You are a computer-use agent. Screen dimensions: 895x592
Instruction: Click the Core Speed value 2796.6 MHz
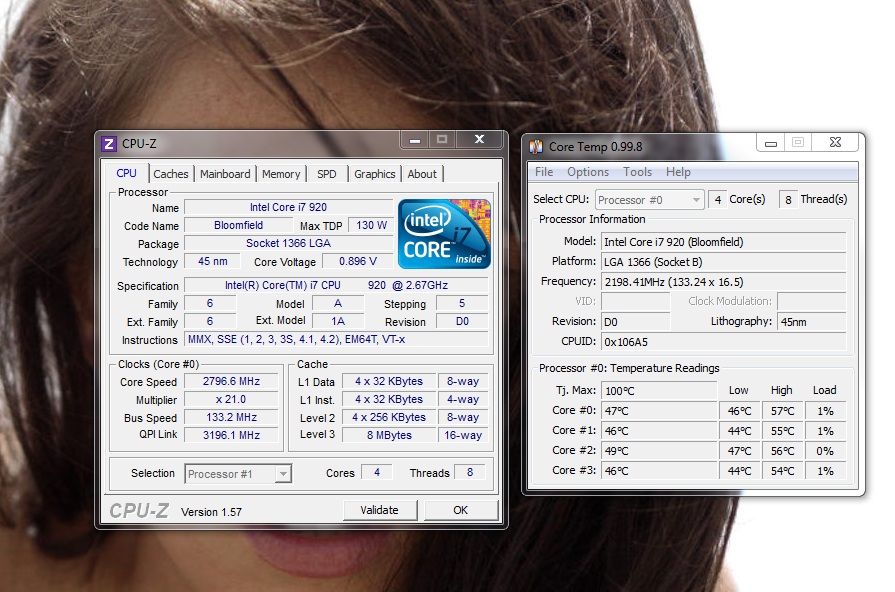click(x=231, y=381)
